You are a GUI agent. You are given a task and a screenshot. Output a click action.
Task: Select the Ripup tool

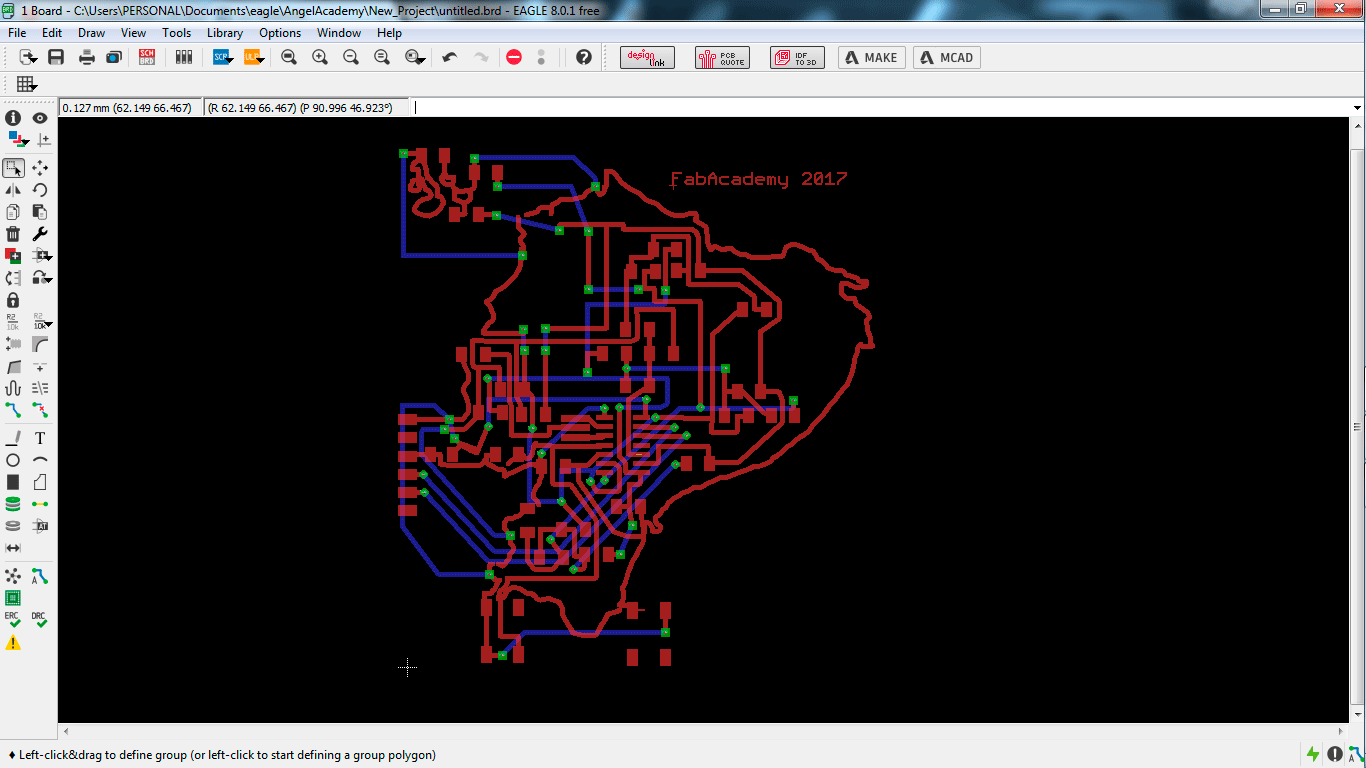click(x=40, y=410)
